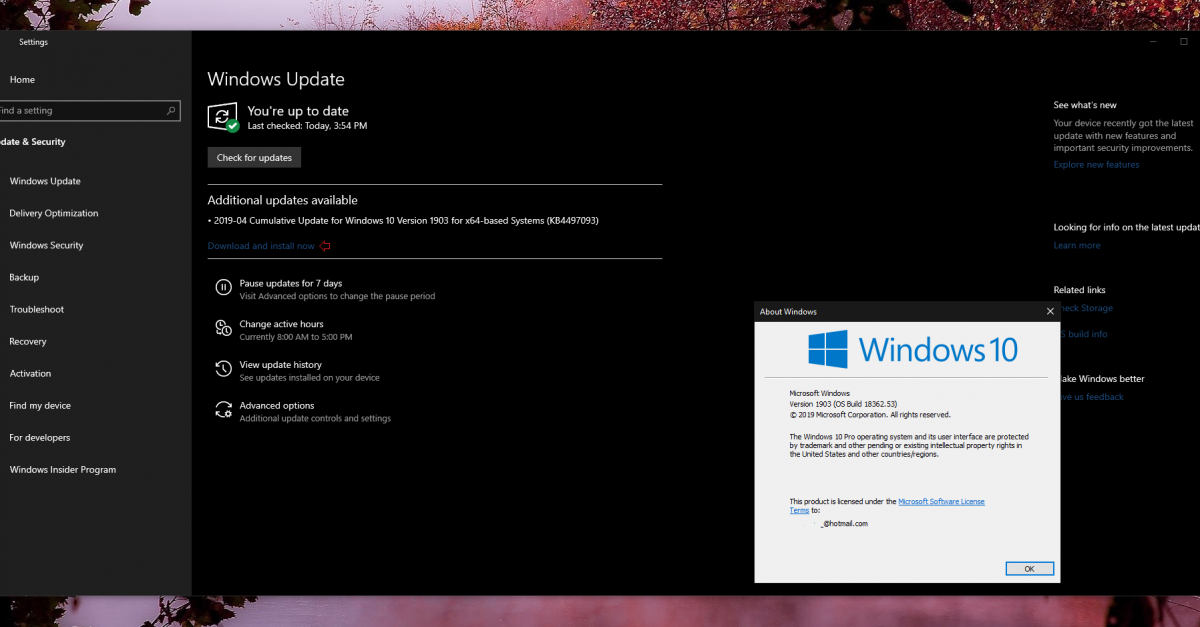Open For developers settings
The image size is (1200, 627).
pos(40,437)
